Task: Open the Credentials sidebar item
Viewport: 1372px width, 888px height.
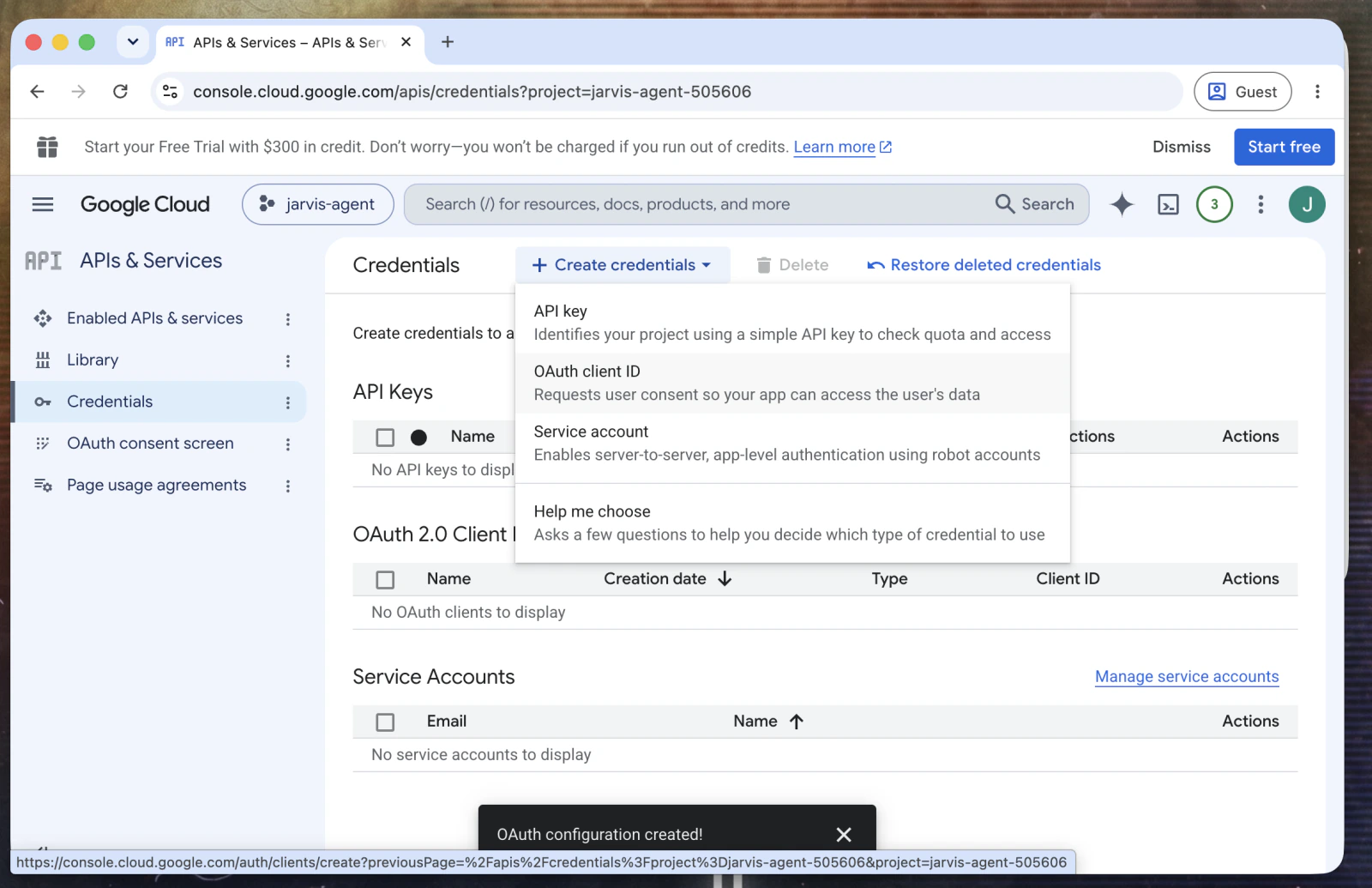Action: point(110,402)
